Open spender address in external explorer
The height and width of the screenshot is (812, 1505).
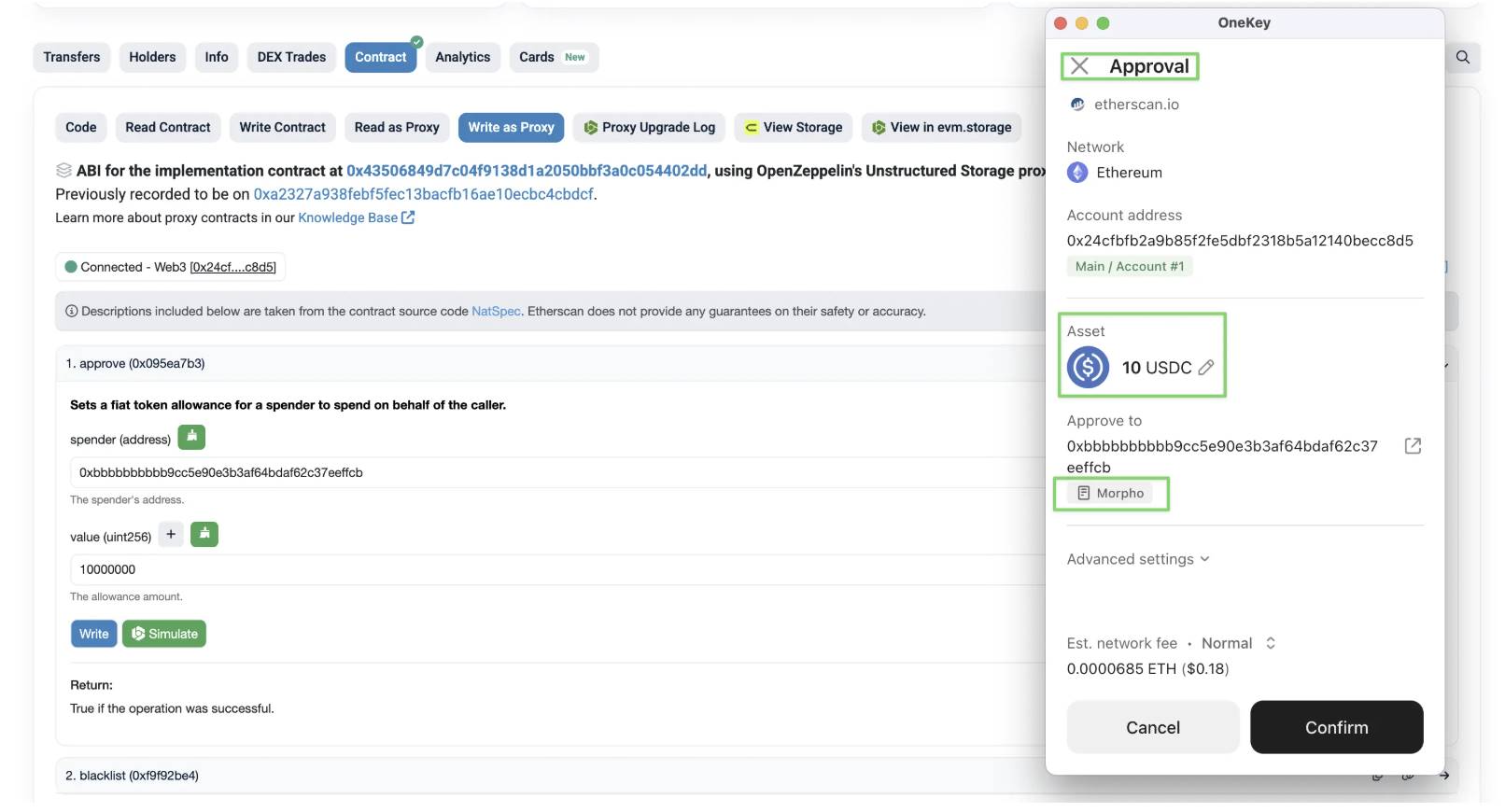pos(1413,446)
